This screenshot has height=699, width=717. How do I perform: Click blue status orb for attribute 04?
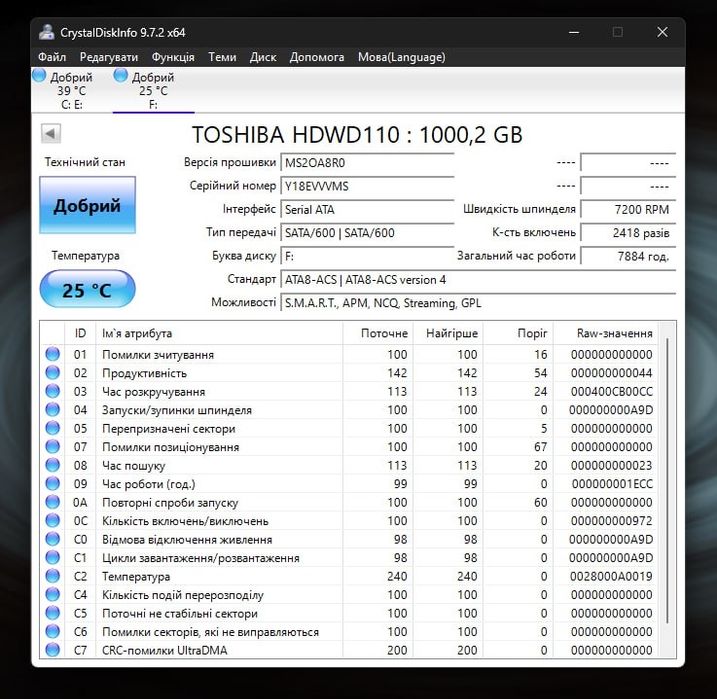pos(53,410)
